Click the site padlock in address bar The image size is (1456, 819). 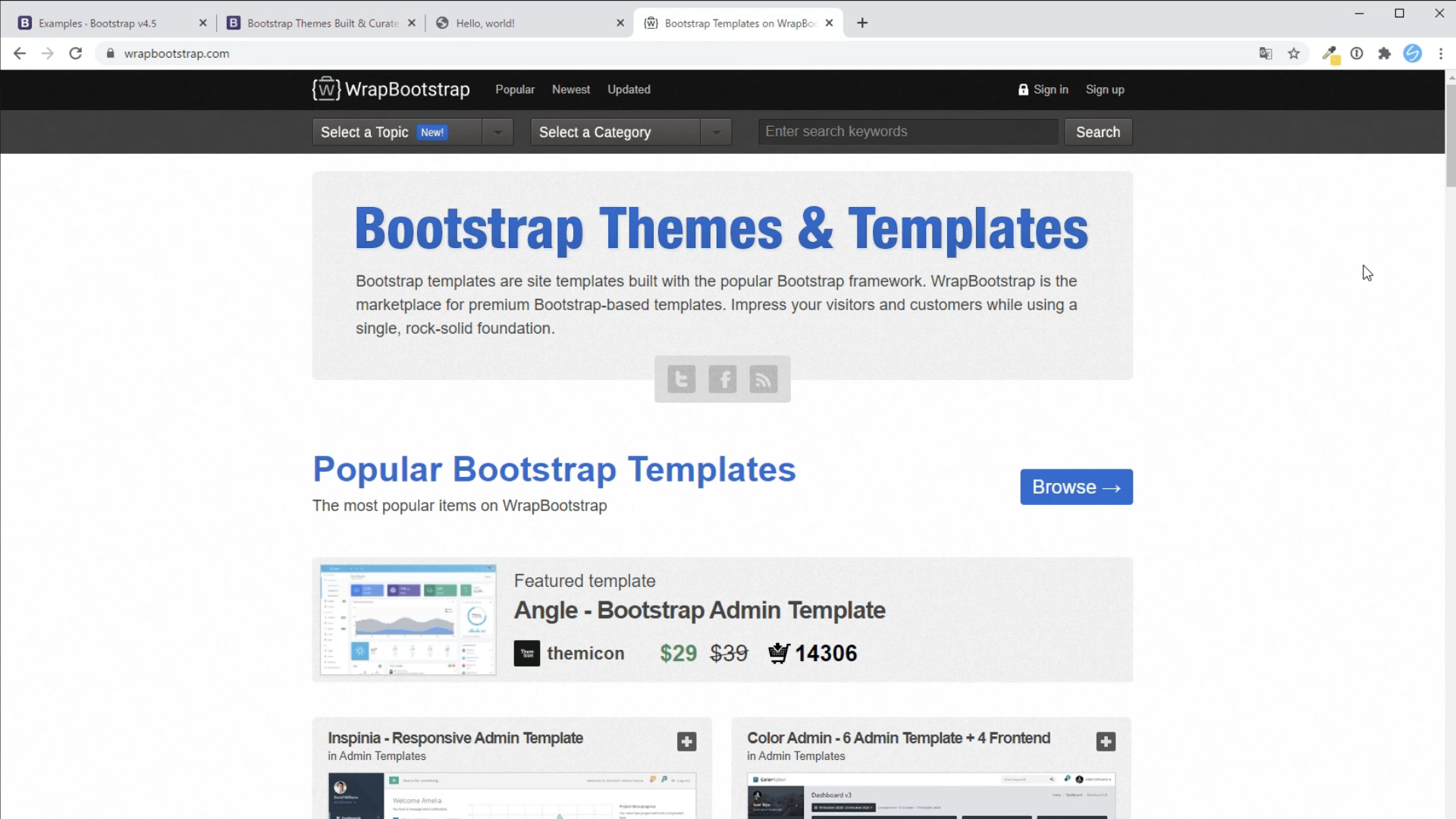click(x=111, y=53)
